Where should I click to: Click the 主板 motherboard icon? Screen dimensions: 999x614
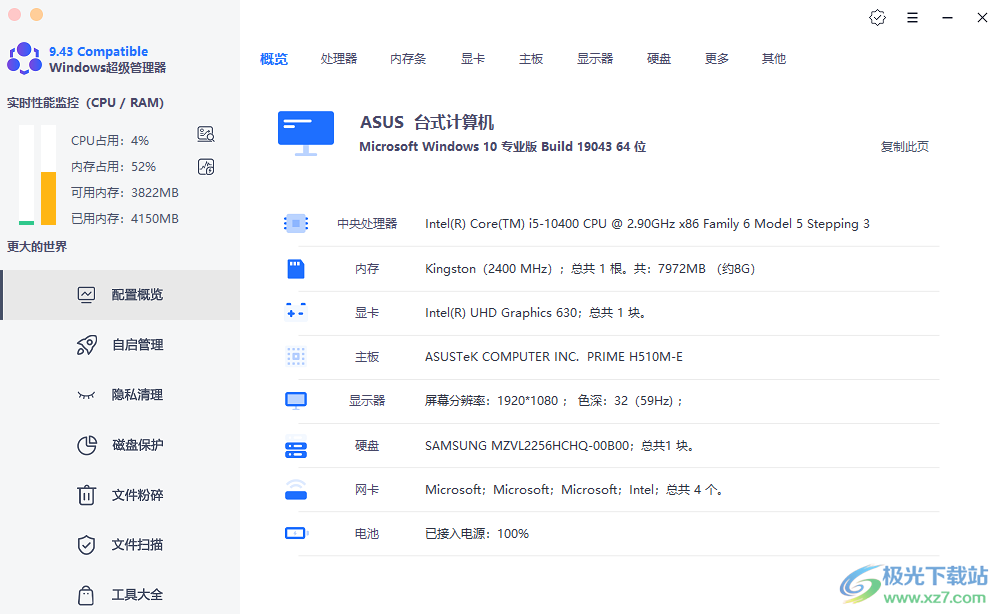pyautogui.click(x=296, y=357)
